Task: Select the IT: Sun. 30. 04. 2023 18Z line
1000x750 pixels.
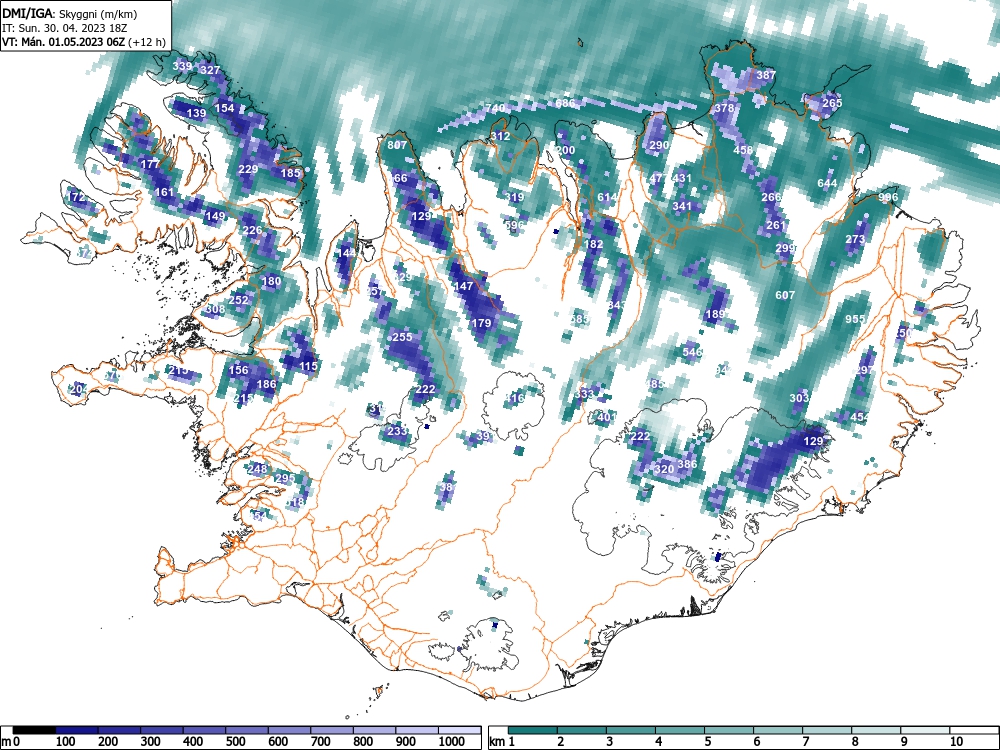Action: [x=64, y=28]
